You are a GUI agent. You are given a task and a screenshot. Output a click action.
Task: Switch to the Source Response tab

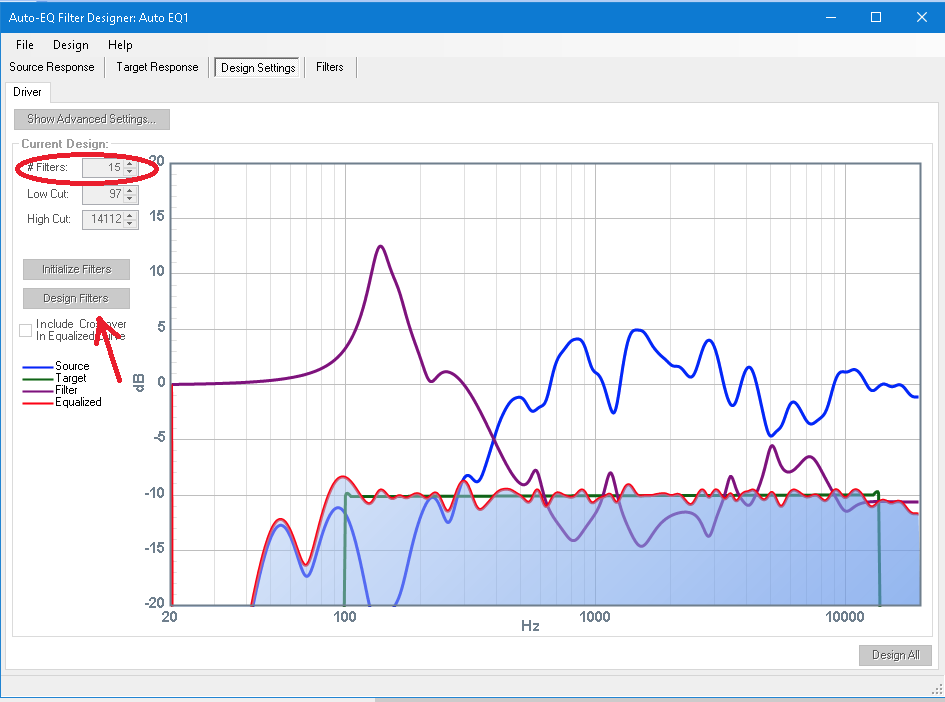click(52, 68)
